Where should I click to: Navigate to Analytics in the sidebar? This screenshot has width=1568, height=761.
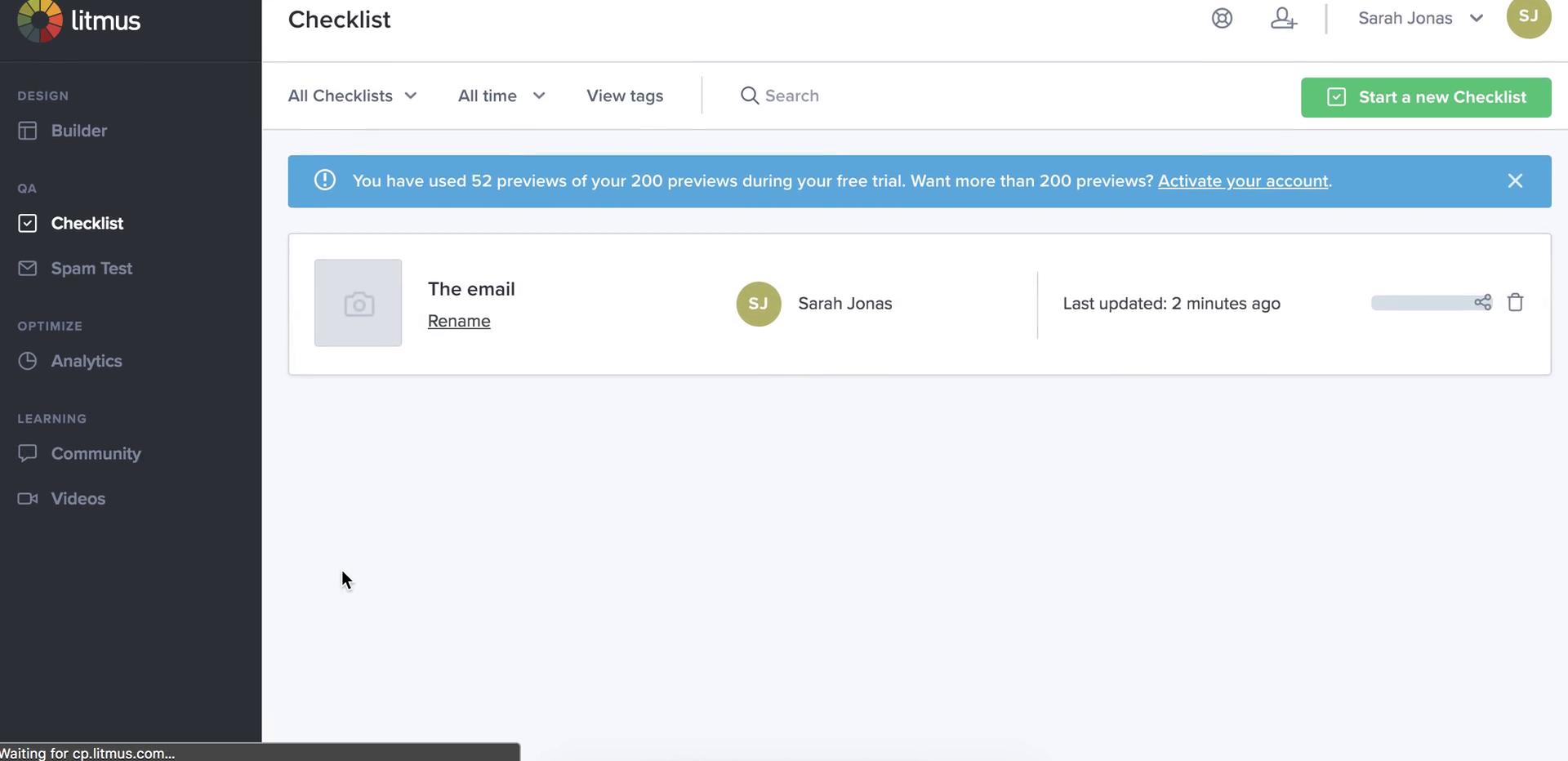pos(86,361)
